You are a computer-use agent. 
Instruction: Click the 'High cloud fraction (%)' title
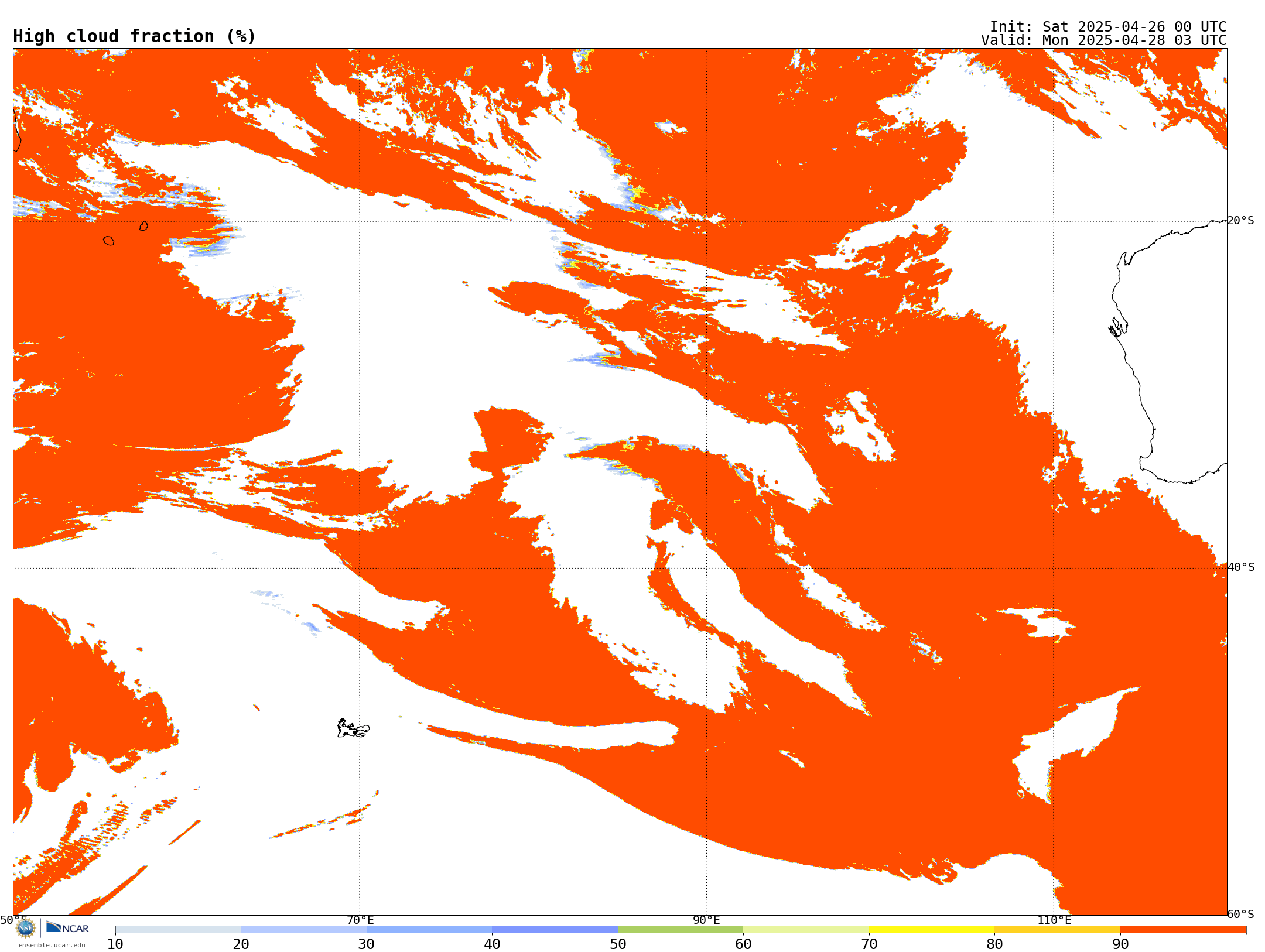tap(134, 36)
